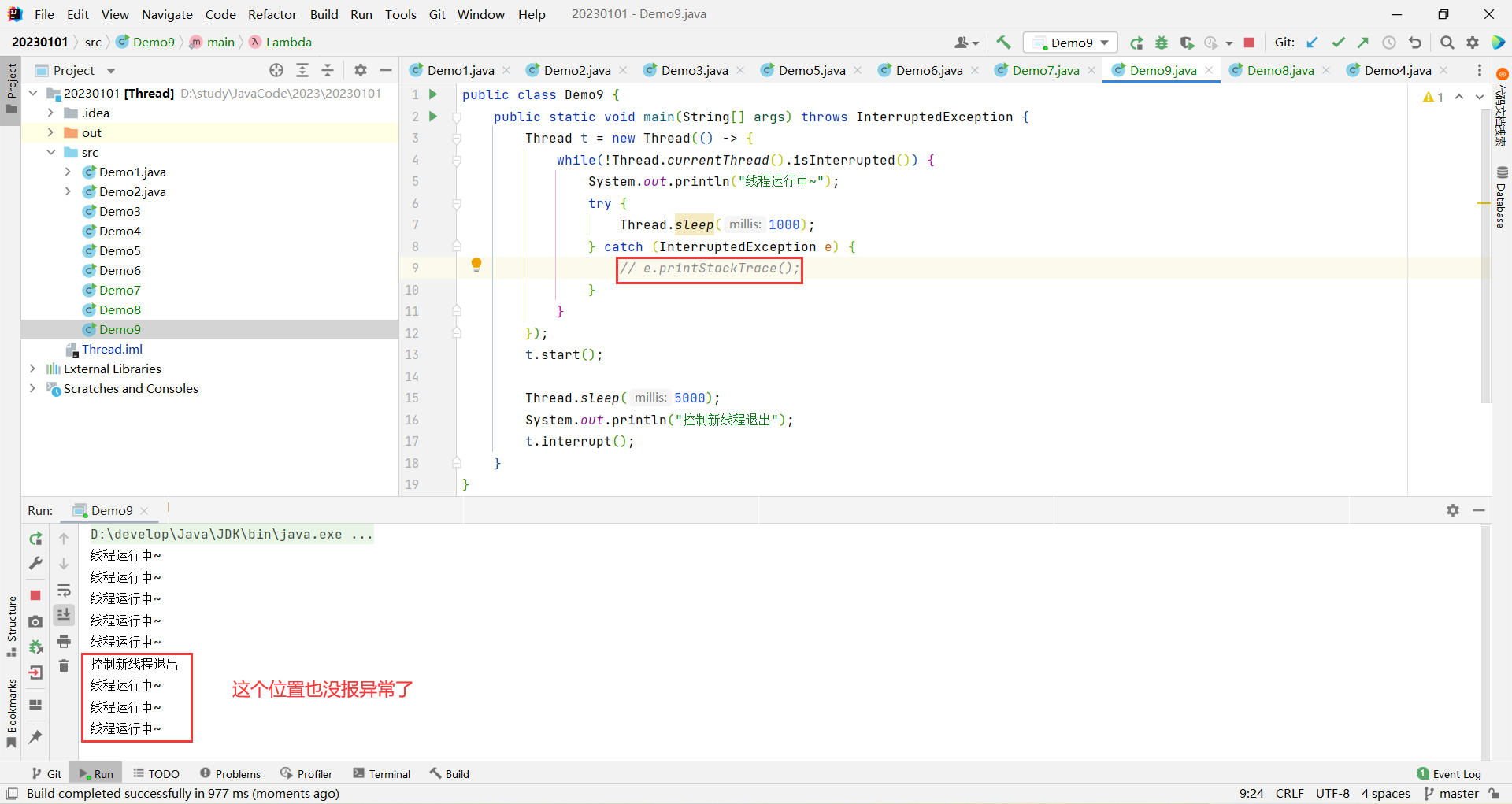The image size is (1512, 804).
Task: Clear console with trash icon
Action: point(64,666)
